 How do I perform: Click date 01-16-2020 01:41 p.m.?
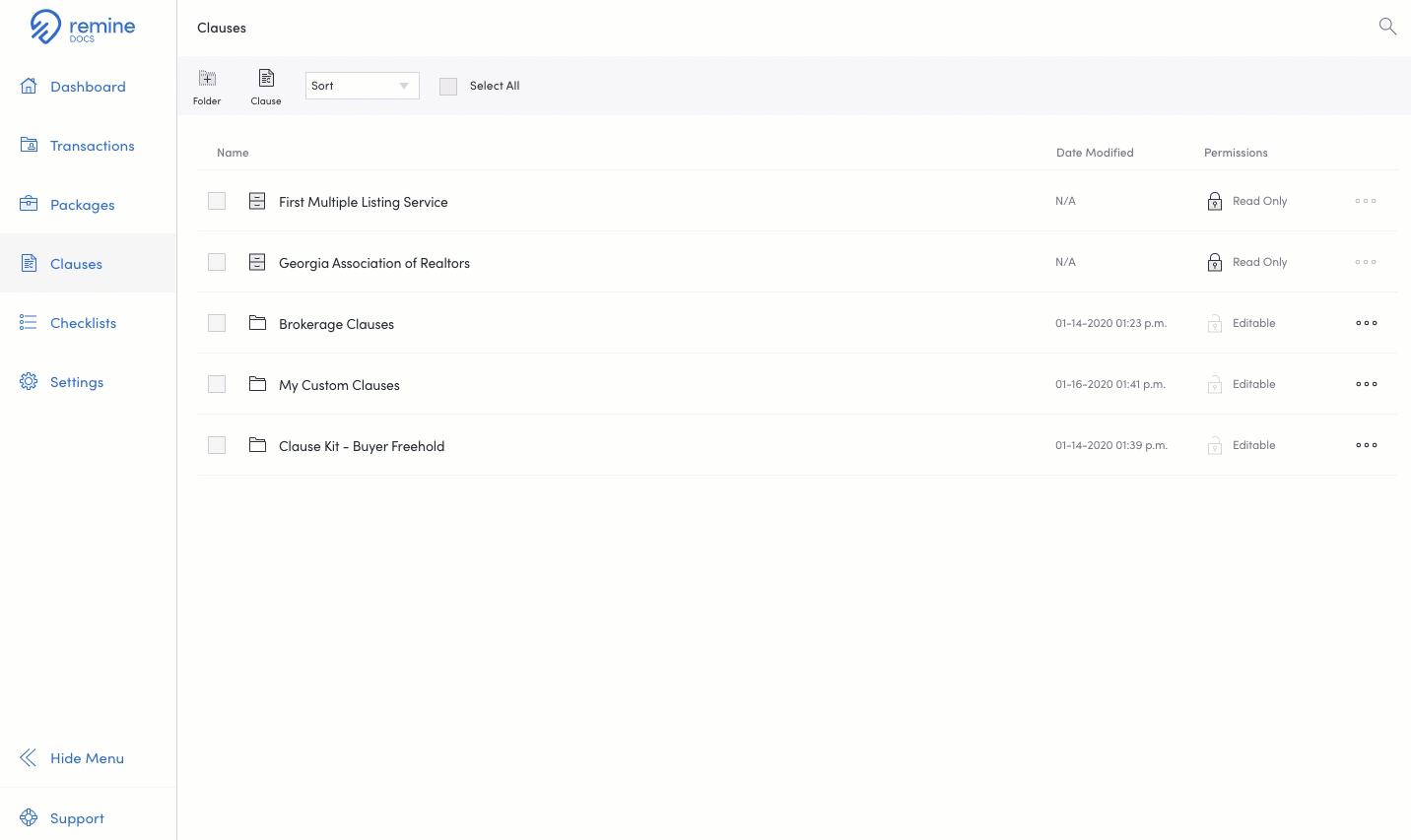click(x=1110, y=384)
